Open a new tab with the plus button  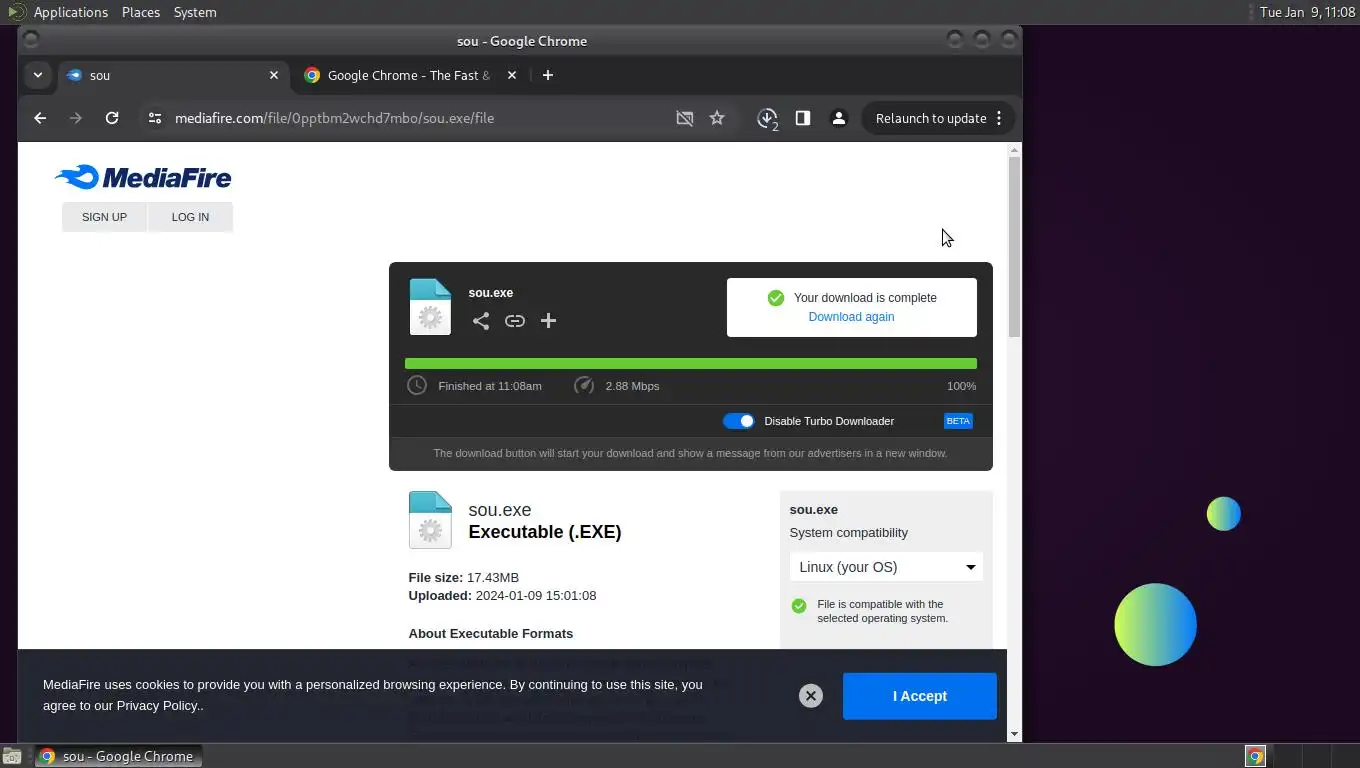point(547,75)
